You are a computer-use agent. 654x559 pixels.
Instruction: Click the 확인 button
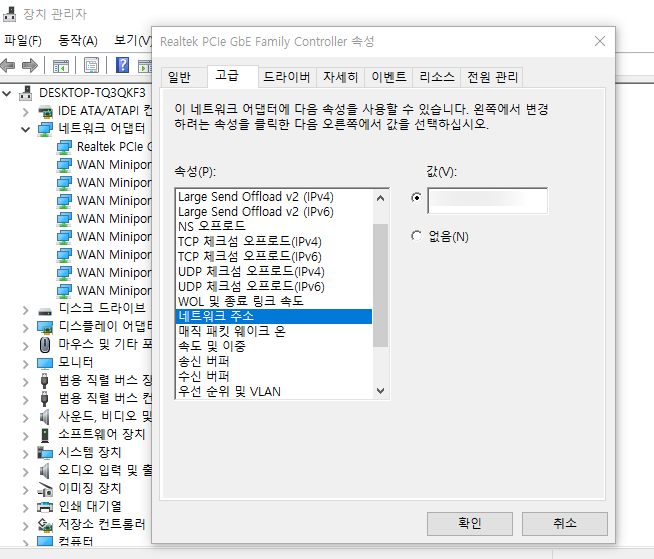(x=470, y=524)
